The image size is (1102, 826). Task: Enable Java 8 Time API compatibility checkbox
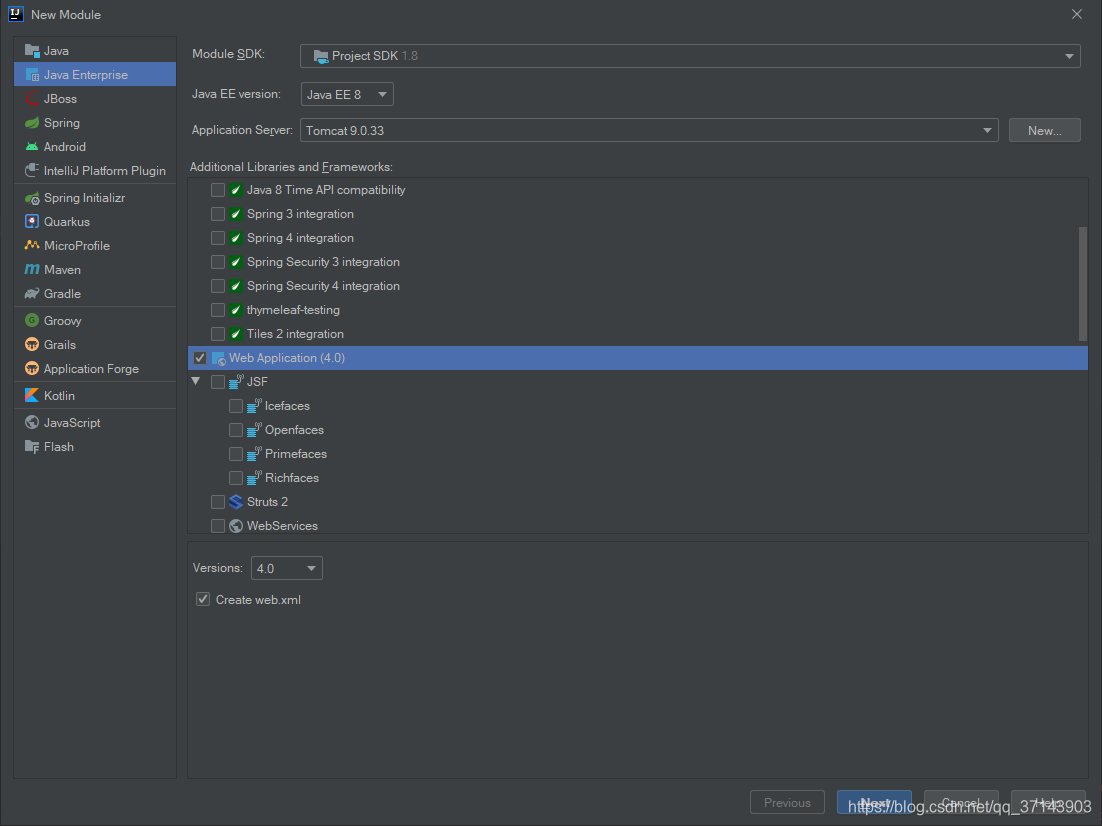tap(218, 190)
